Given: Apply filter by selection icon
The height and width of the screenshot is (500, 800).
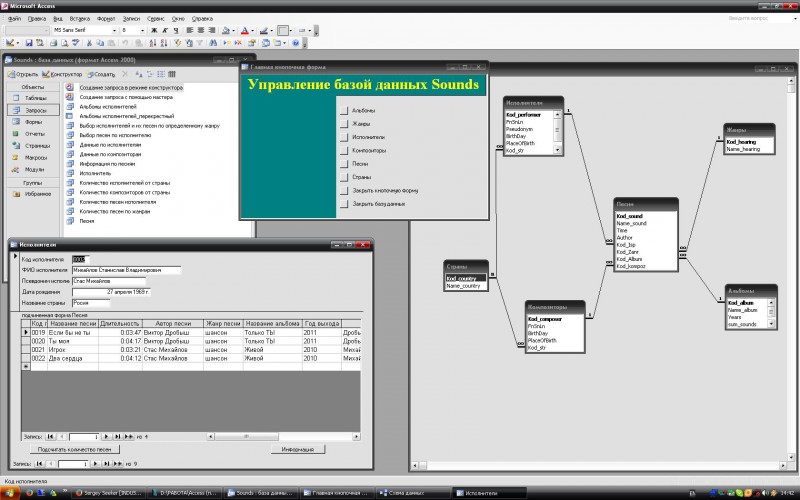Looking at the screenshot, I should click(177, 43).
